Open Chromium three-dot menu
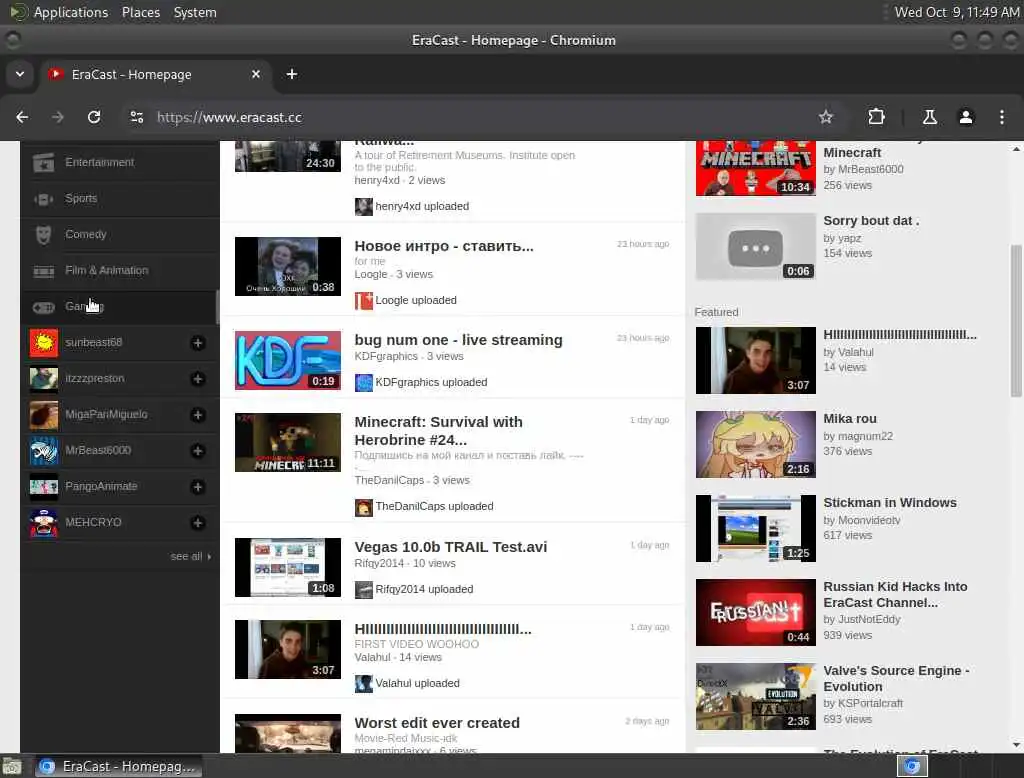Image resolution: width=1024 pixels, height=778 pixels. tap(1002, 117)
